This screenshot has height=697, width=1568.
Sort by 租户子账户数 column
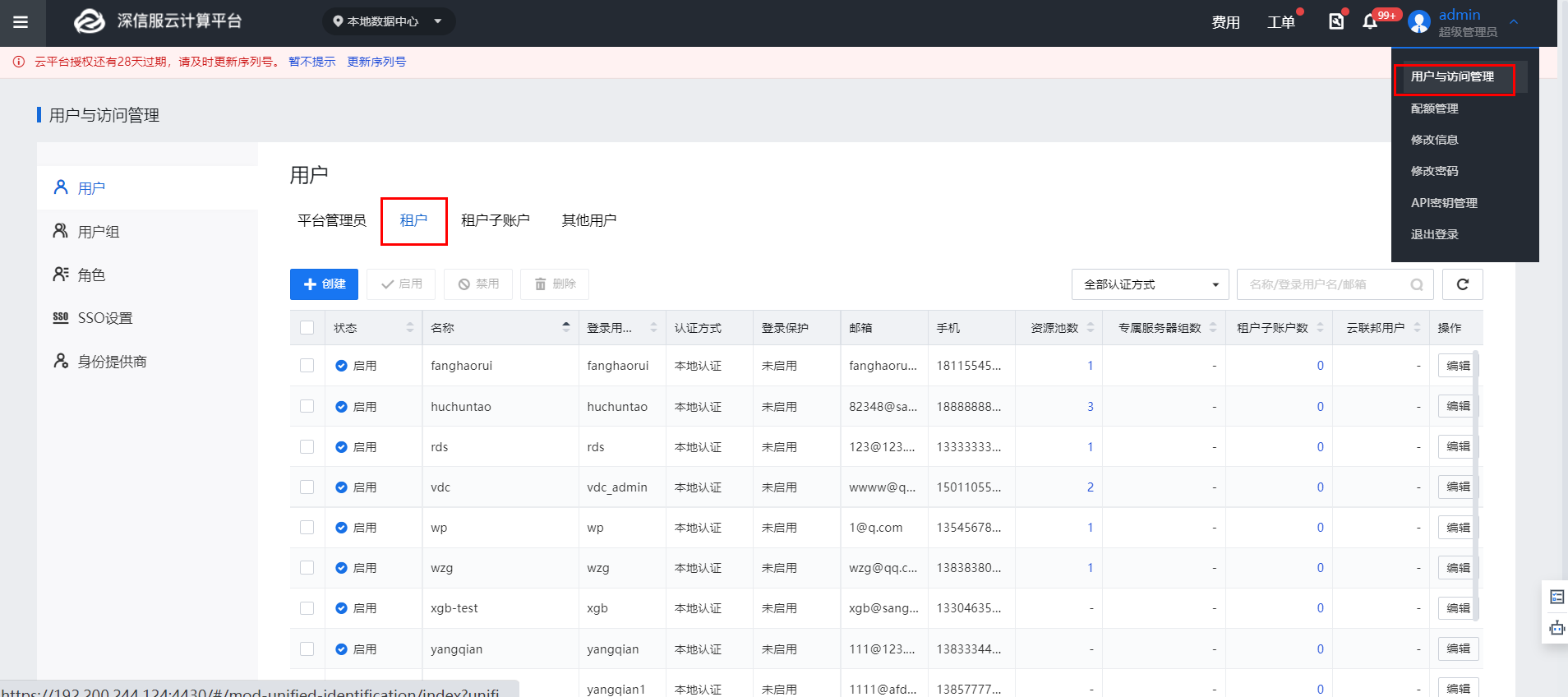tap(1320, 328)
